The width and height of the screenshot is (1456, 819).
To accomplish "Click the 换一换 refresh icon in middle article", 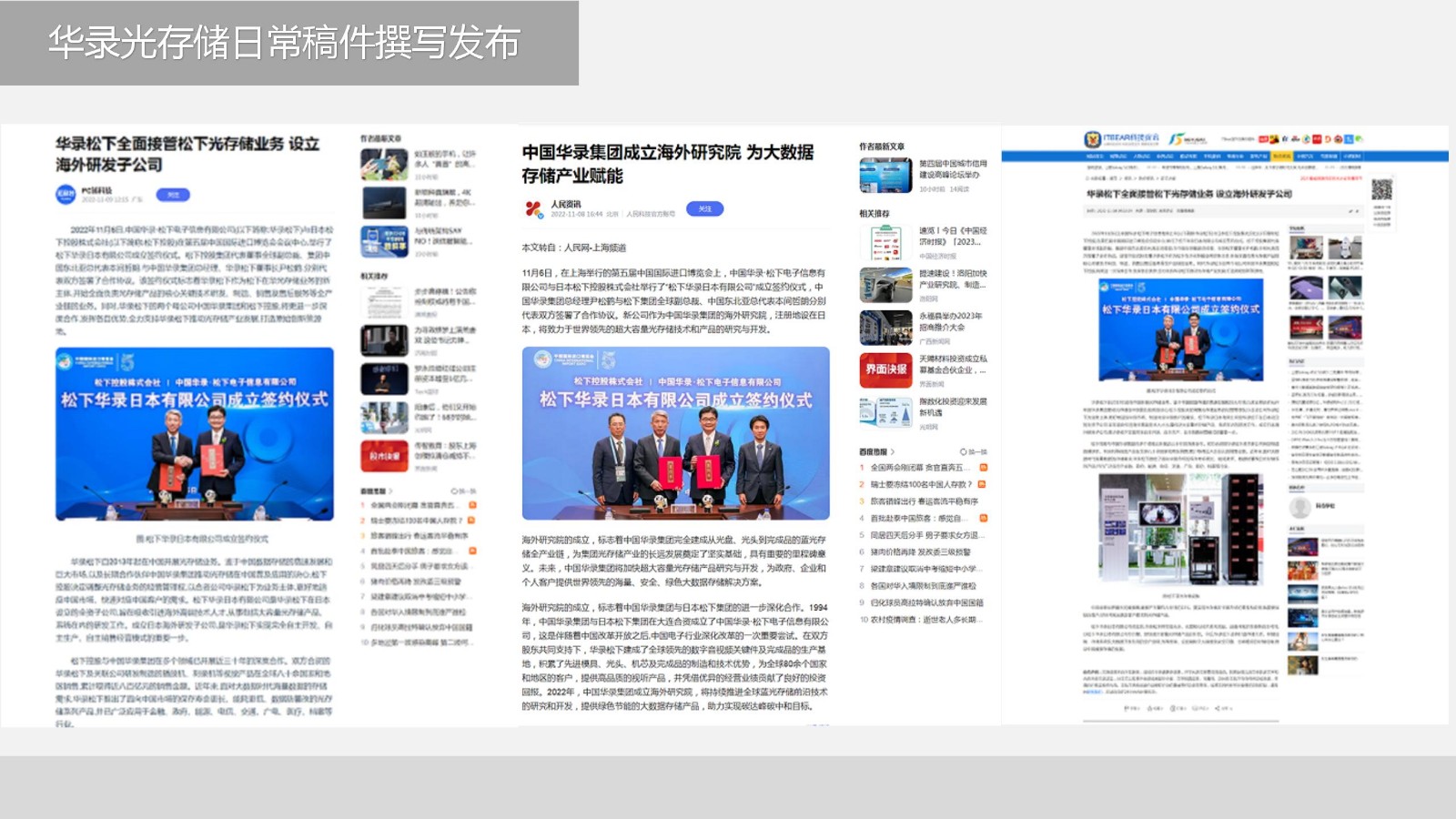I will [x=964, y=451].
